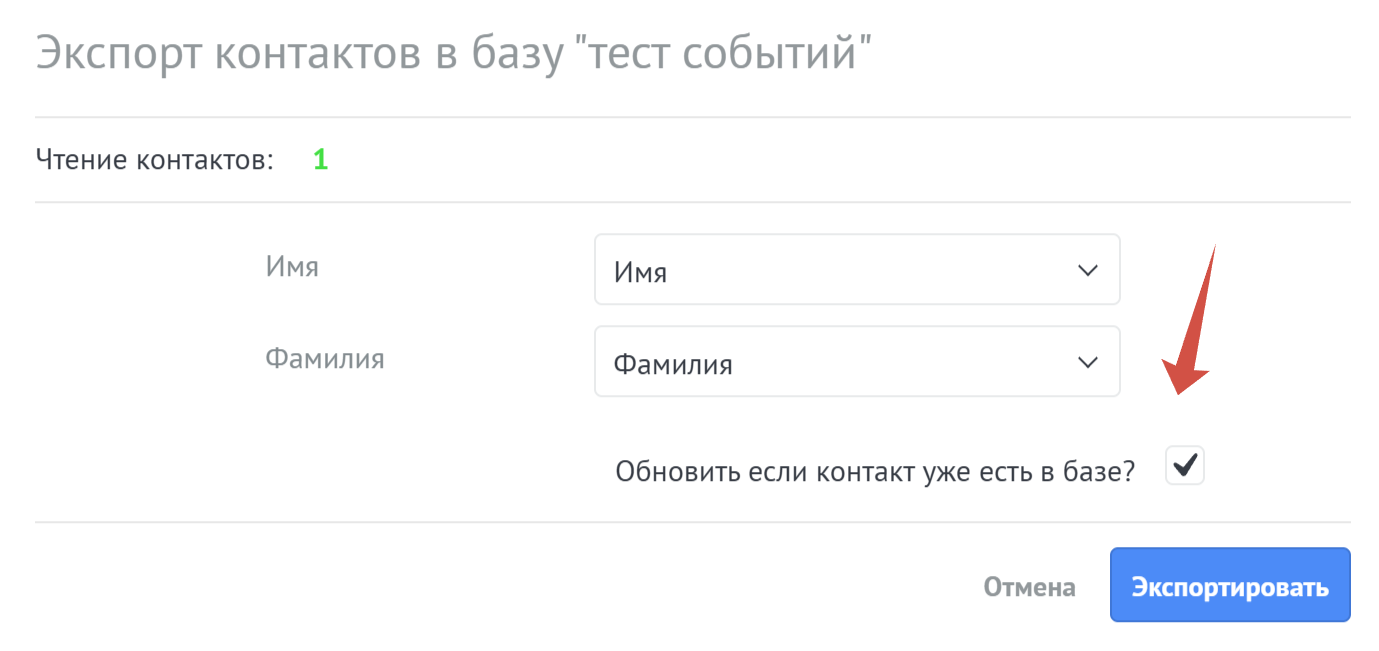Uncheck the update existing contact checkbox
Image resolution: width=1379 pixels, height=651 pixels.
(1185, 466)
